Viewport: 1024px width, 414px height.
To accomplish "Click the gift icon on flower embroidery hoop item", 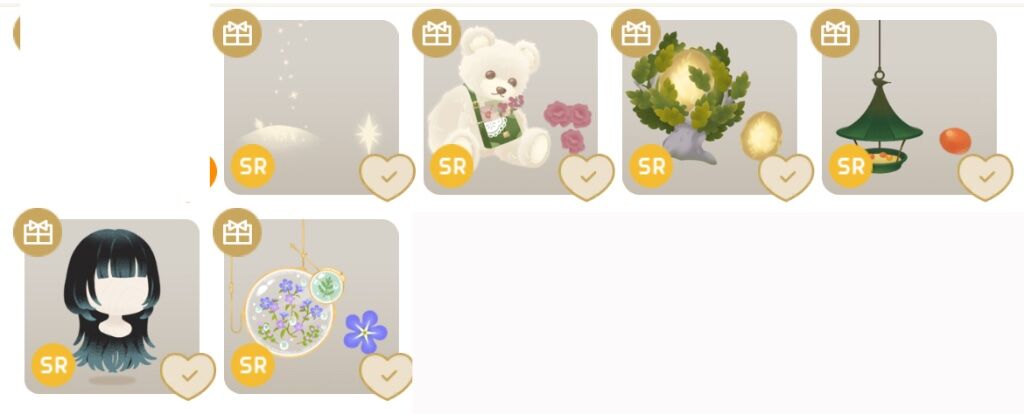I will (237, 232).
